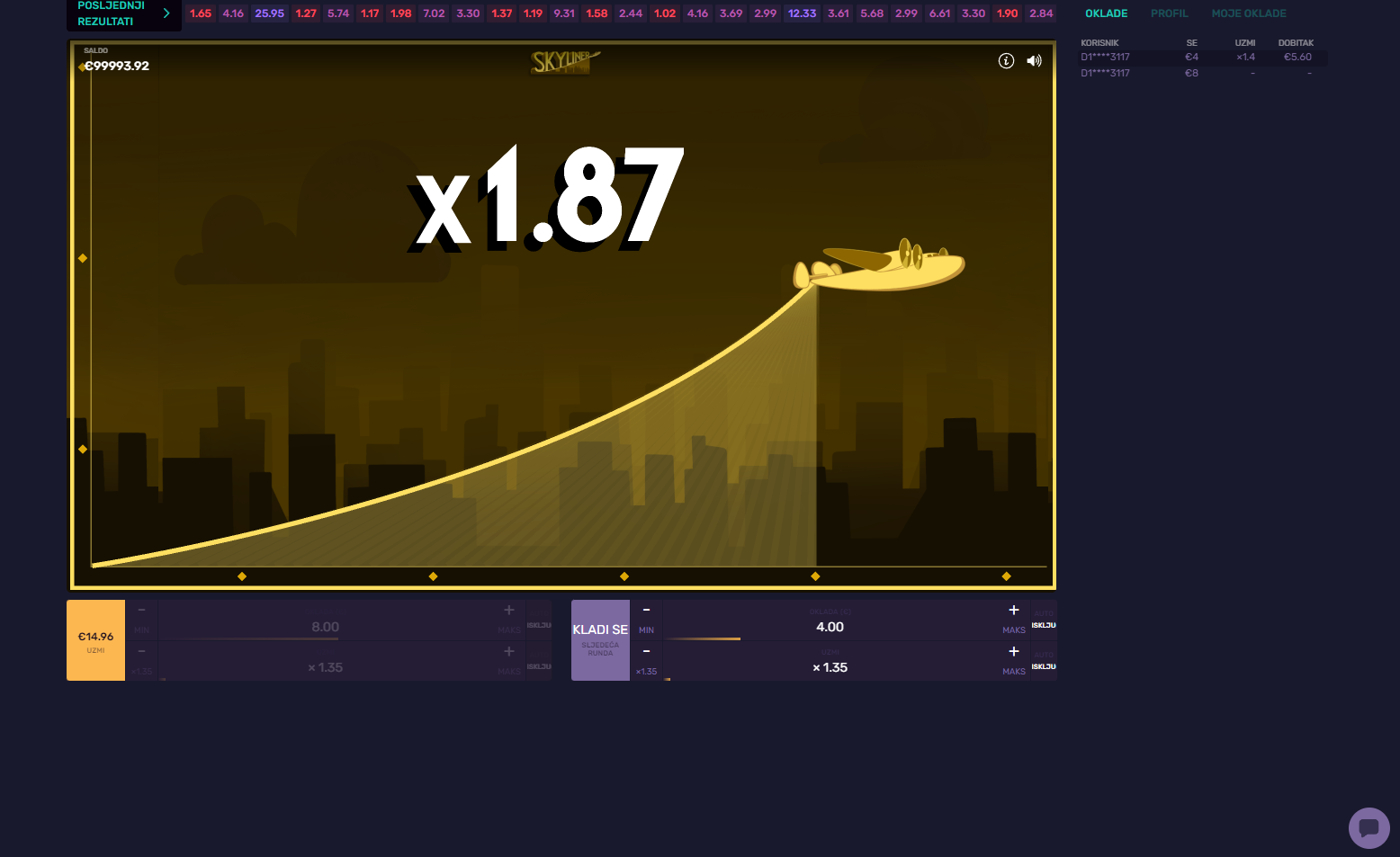This screenshot has width=1400, height=857.
Task: Increase right panel cashout multiplier with plus
Action: 1014,652
